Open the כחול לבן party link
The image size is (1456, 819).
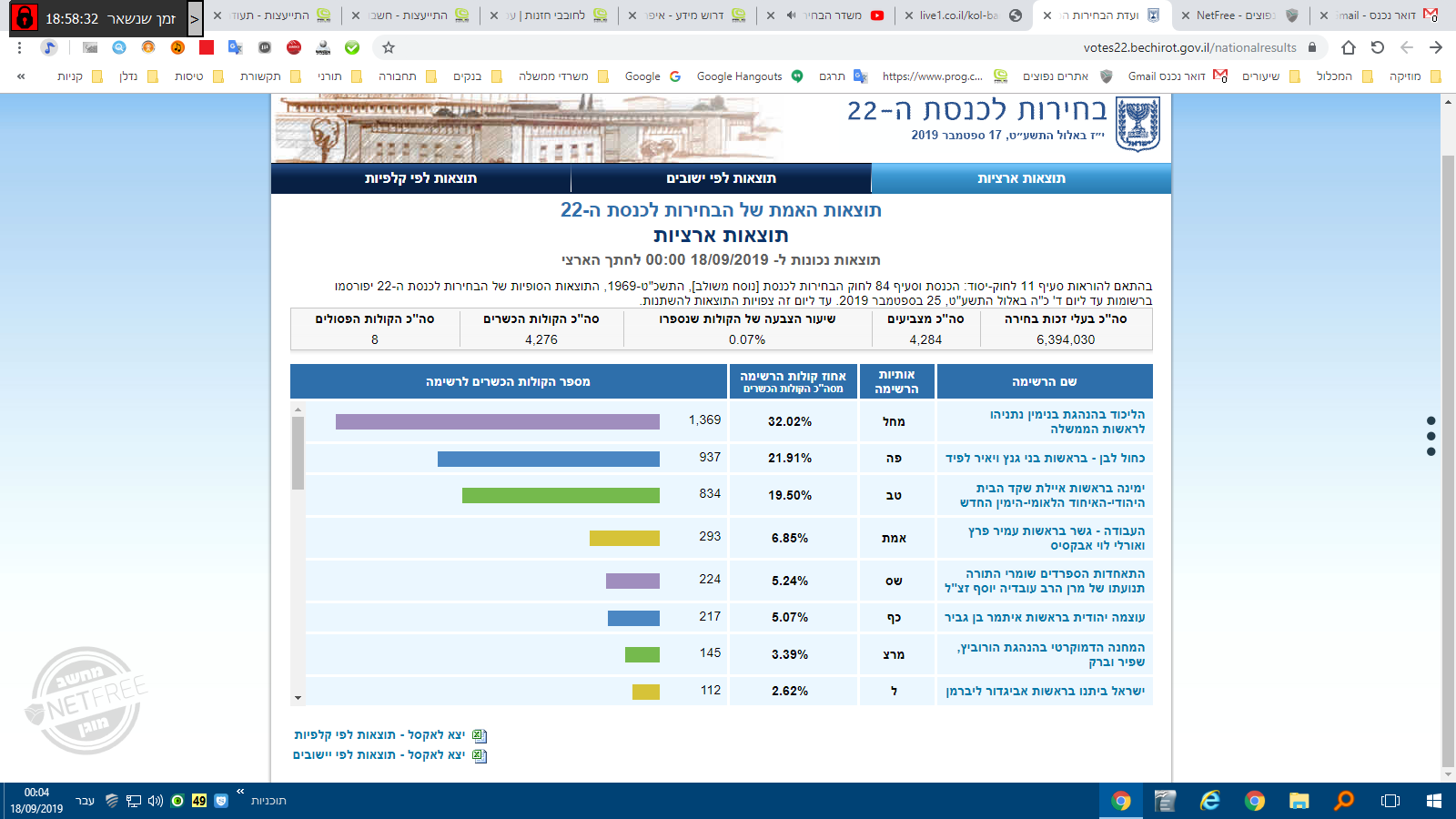(1045, 458)
